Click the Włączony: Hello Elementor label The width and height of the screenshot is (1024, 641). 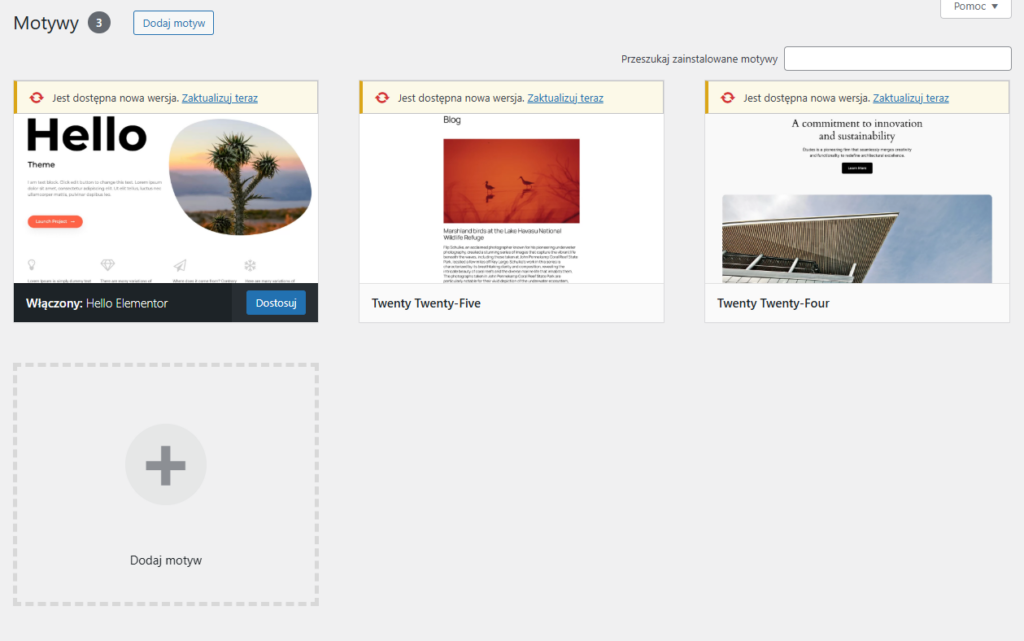point(97,303)
